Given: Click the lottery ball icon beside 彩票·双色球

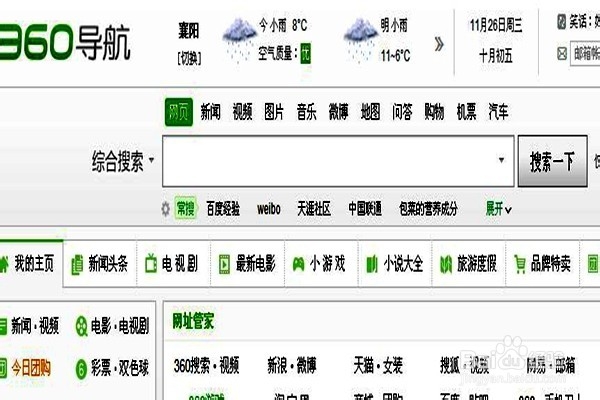Looking at the screenshot, I should pos(81,369).
